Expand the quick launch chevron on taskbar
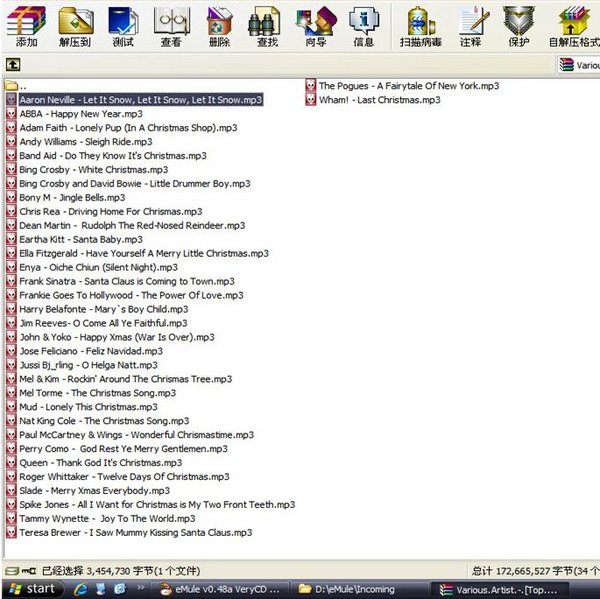600x599 pixels. pos(141,588)
